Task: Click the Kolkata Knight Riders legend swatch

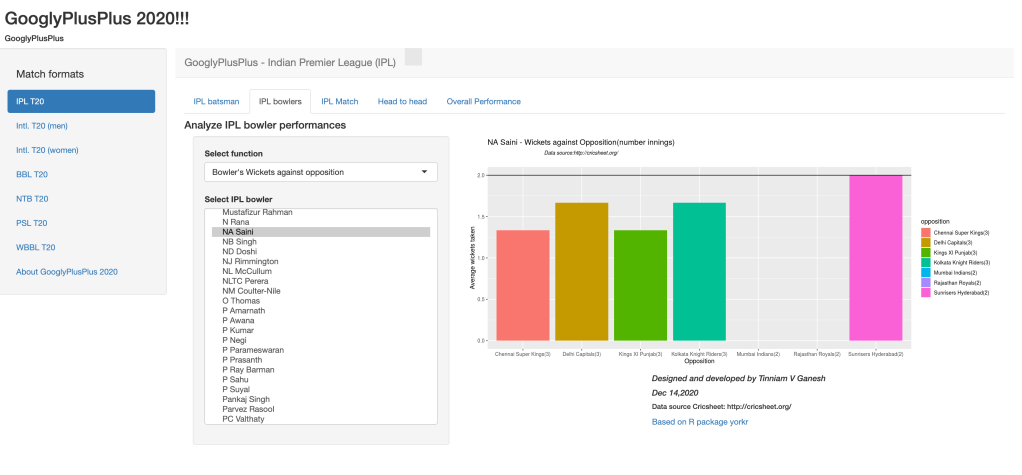Action: click(x=926, y=262)
